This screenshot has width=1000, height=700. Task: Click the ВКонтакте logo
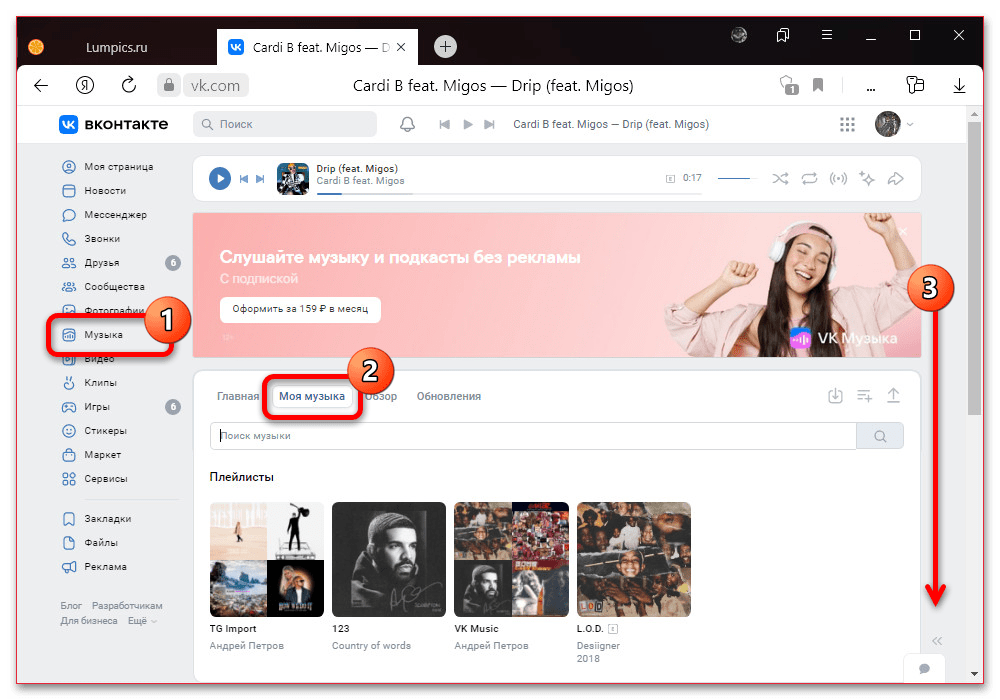pos(114,124)
